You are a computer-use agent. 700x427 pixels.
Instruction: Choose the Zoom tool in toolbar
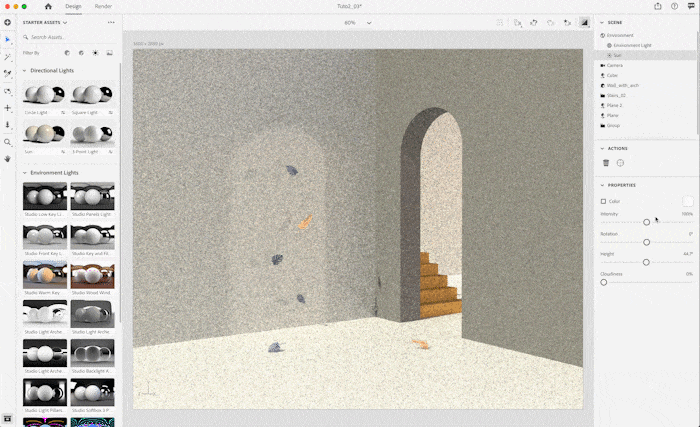coord(8,142)
